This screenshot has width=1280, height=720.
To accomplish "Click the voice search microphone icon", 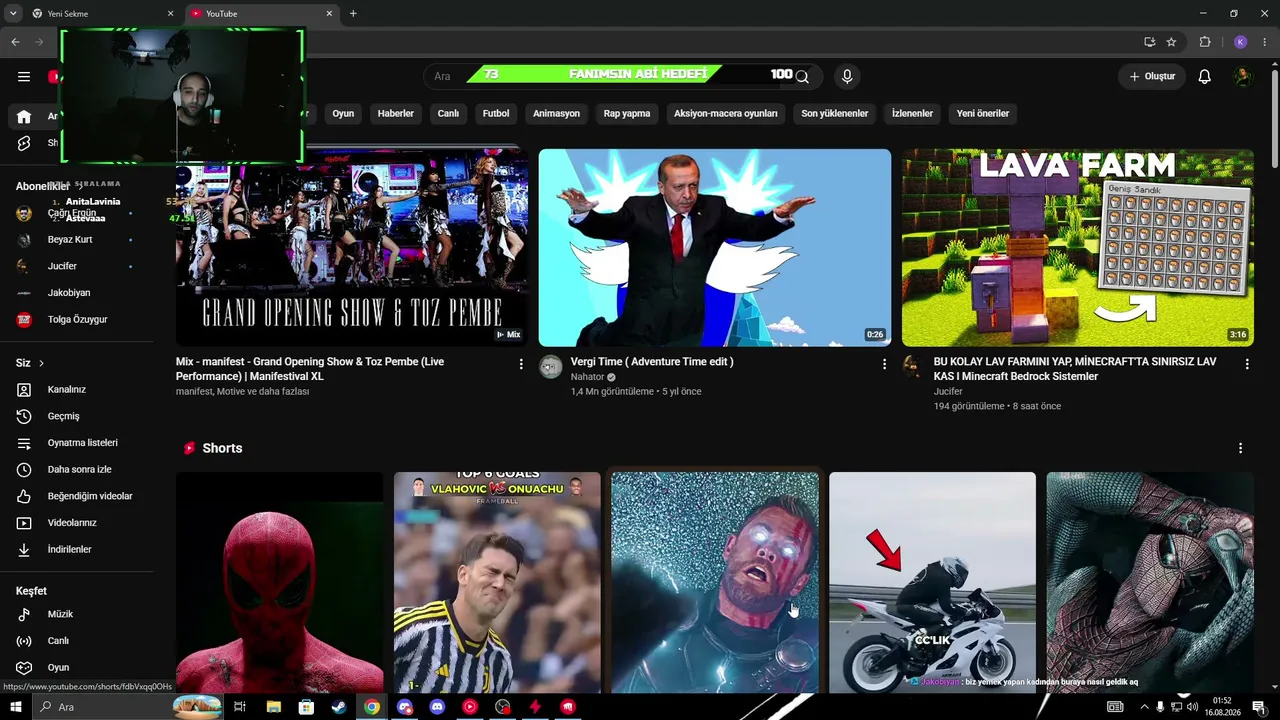I will pos(847,76).
